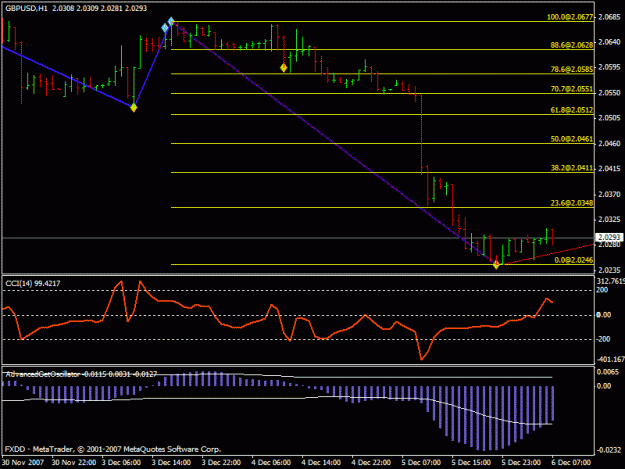Click the 6 Dec 07:00 time axis label
625x469 pixels.
[571, 463]
